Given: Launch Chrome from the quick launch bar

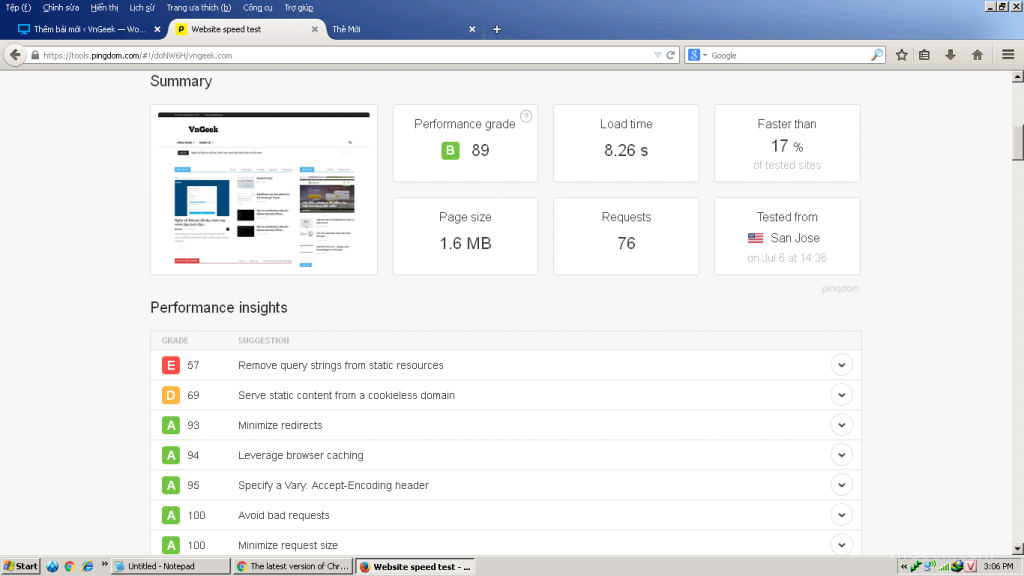Looking at the screenshot, I should click(69, 566).
